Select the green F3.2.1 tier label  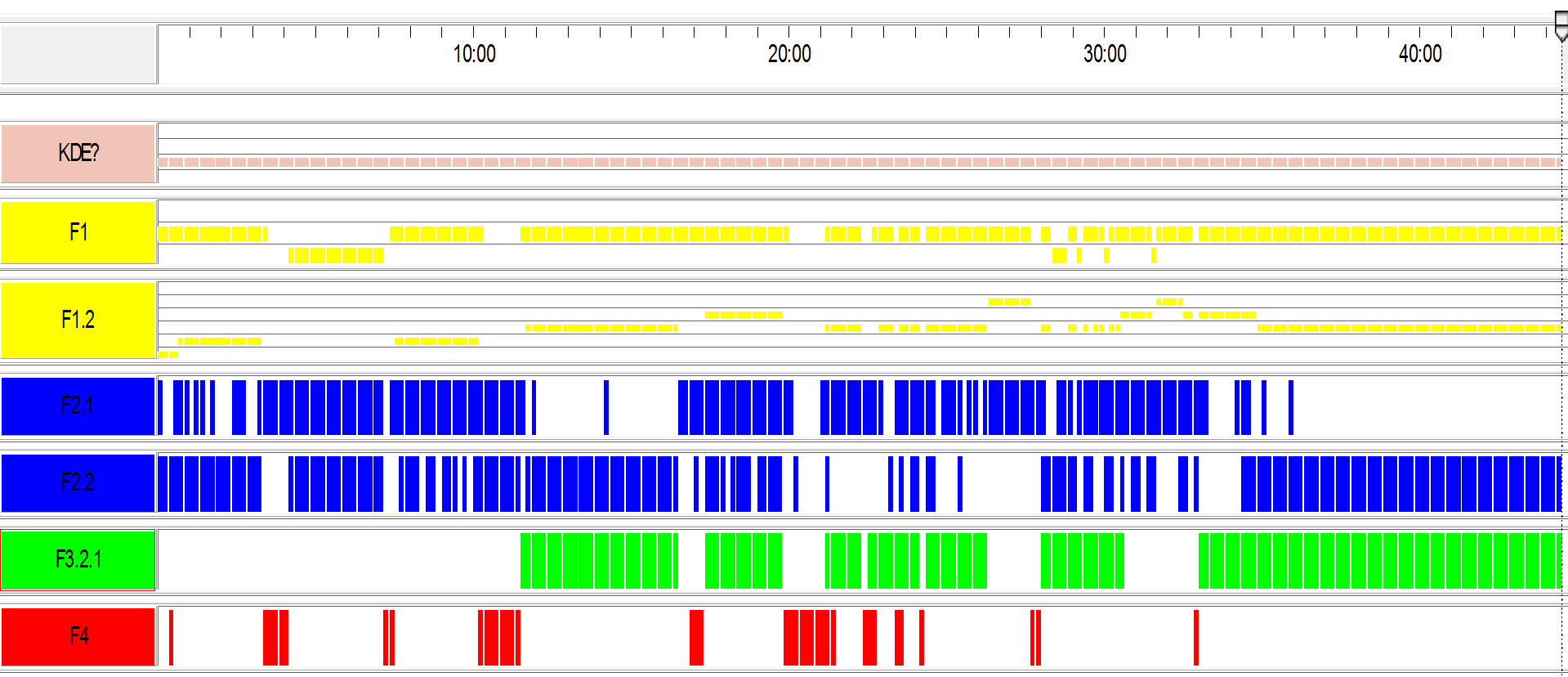pos(78,560)
